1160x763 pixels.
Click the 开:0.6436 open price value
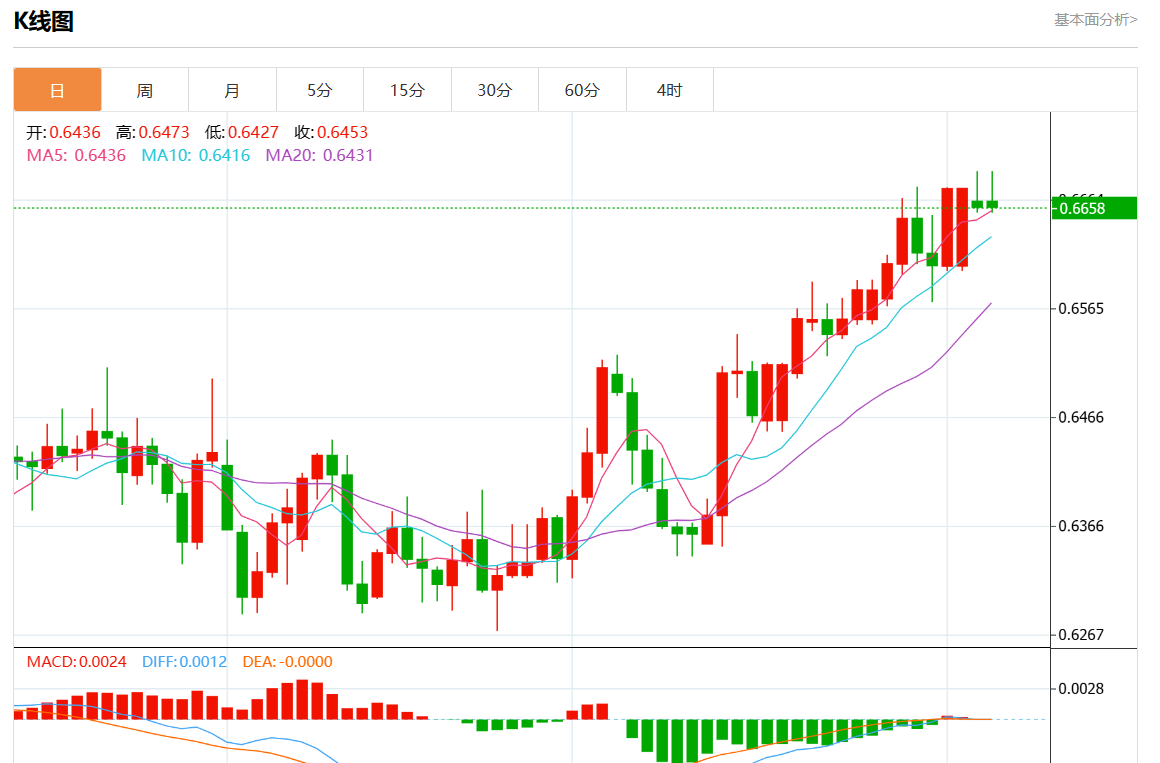pyautogui.click(x=64, y=132)
